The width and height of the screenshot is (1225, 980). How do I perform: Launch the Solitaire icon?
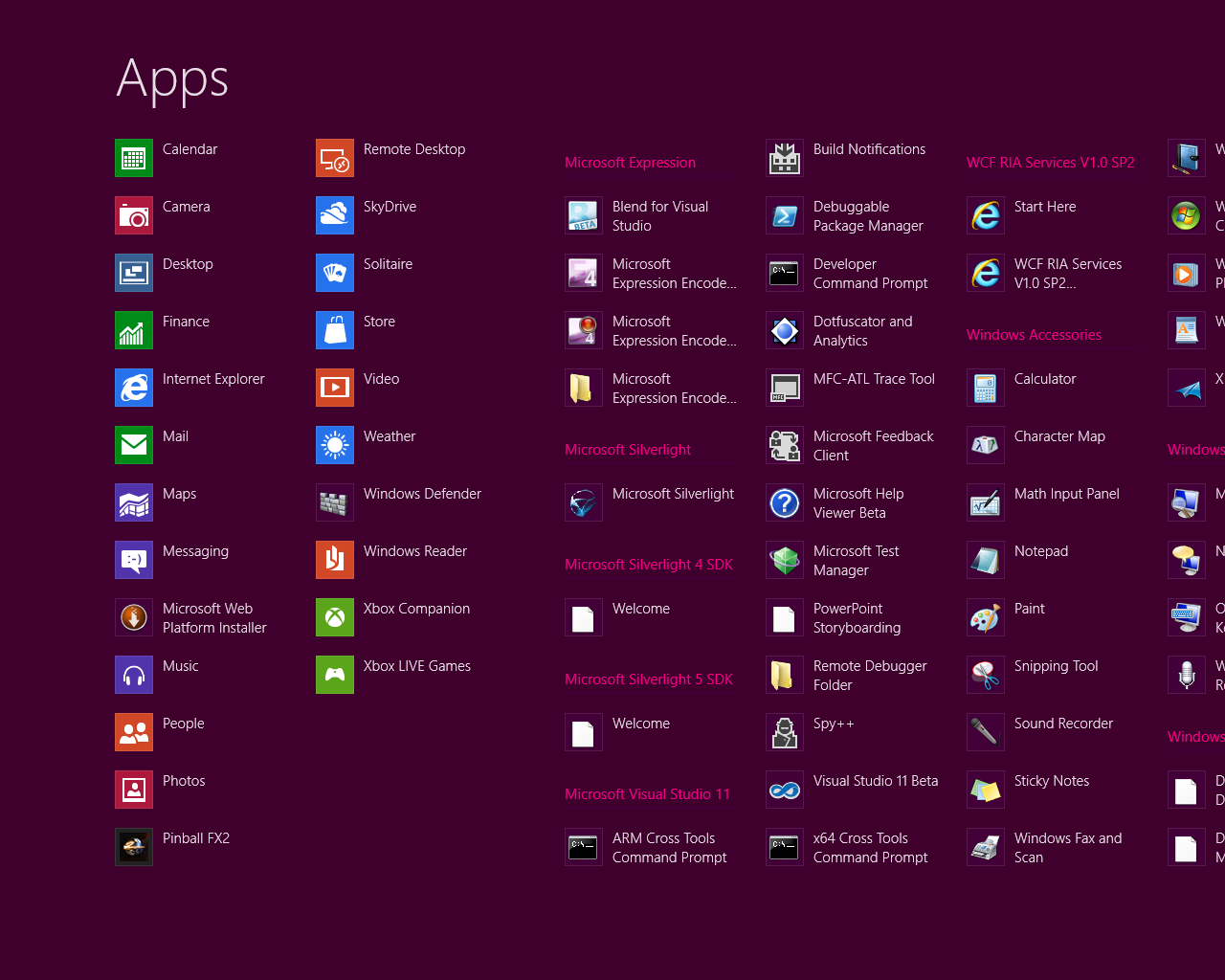[335, 273]
